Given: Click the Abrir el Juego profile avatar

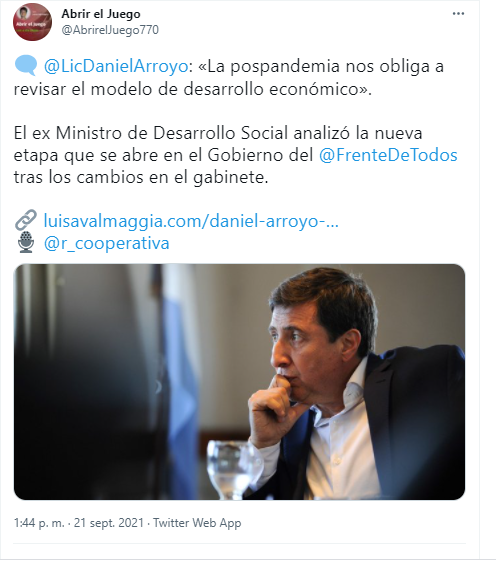Looking at the screenshot, I should (32, 22).
